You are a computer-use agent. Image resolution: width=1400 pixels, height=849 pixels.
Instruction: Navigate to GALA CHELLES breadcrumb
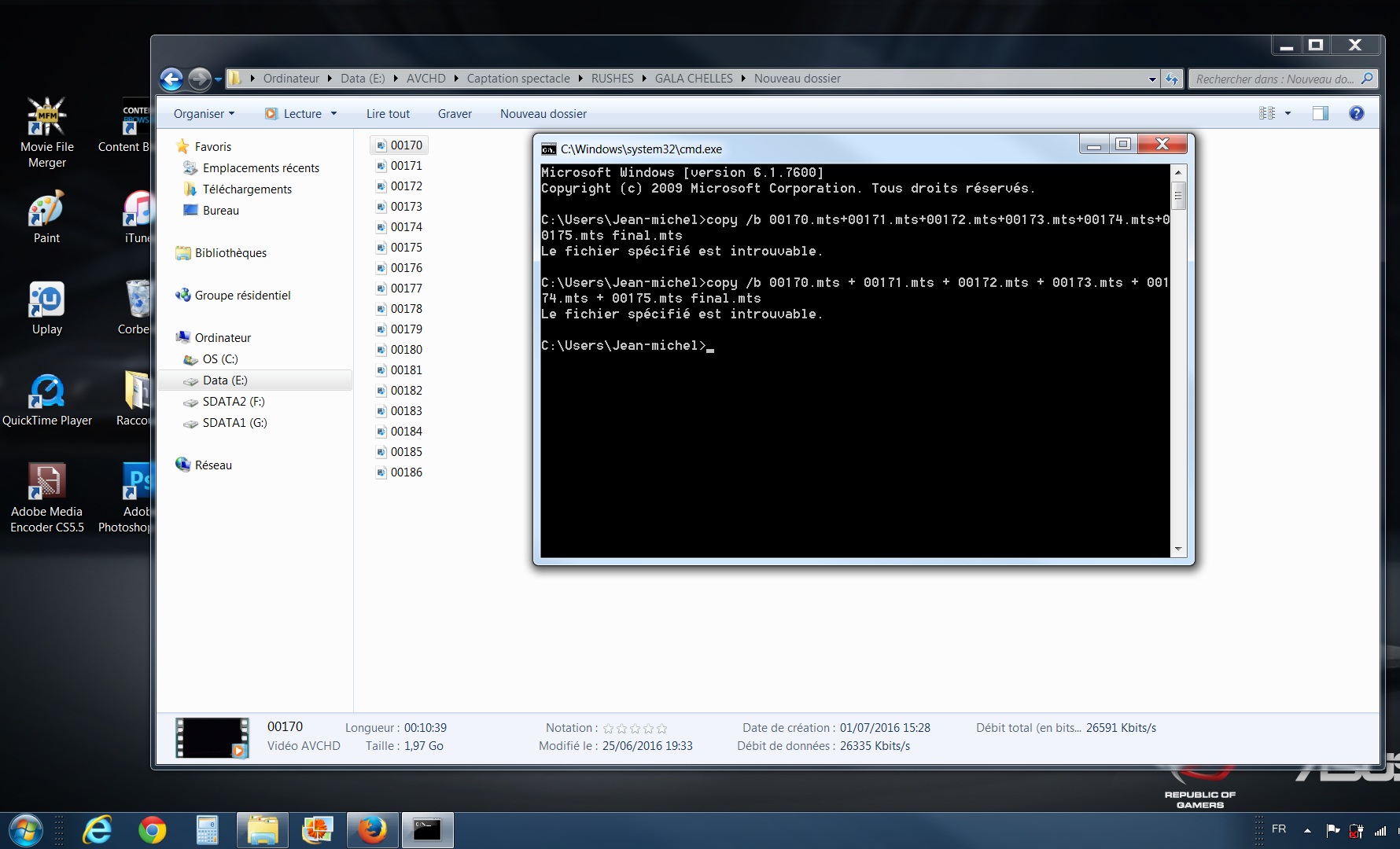(x=694, y=79)
